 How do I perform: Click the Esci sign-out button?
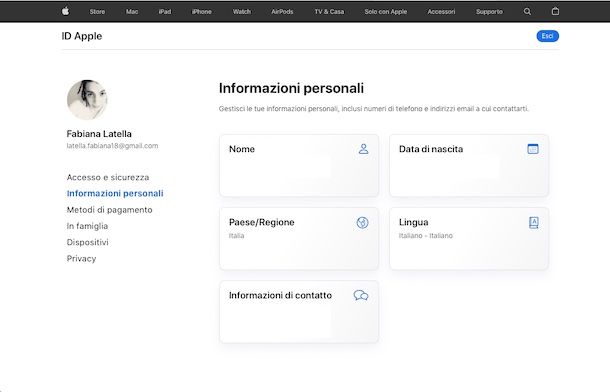(x=547, y=36)
